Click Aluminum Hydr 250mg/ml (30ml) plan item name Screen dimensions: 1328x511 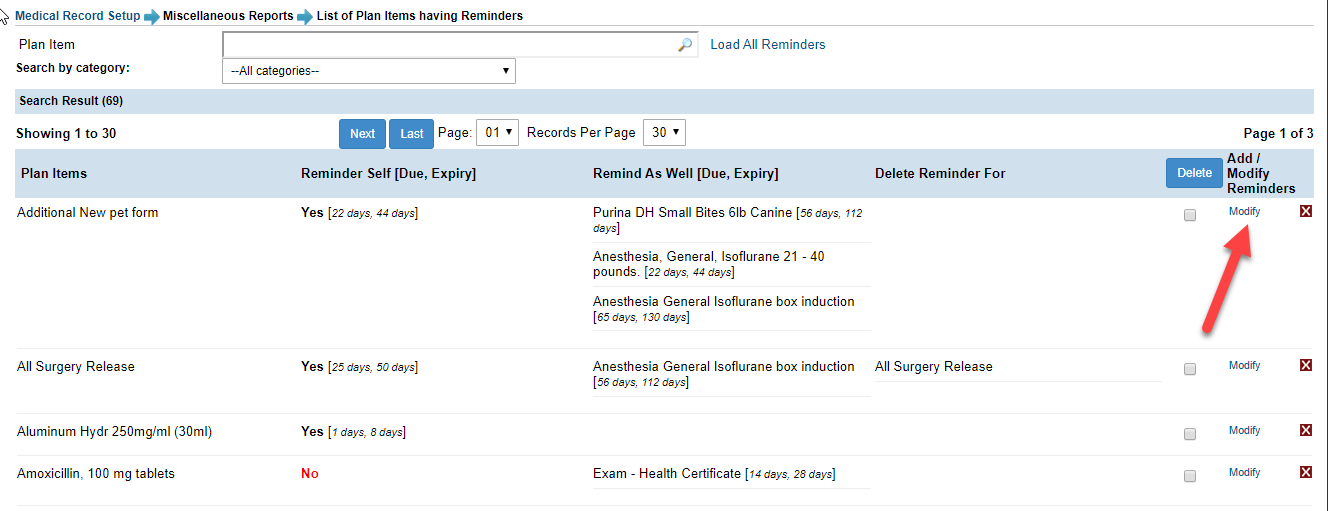coord(115,432)
